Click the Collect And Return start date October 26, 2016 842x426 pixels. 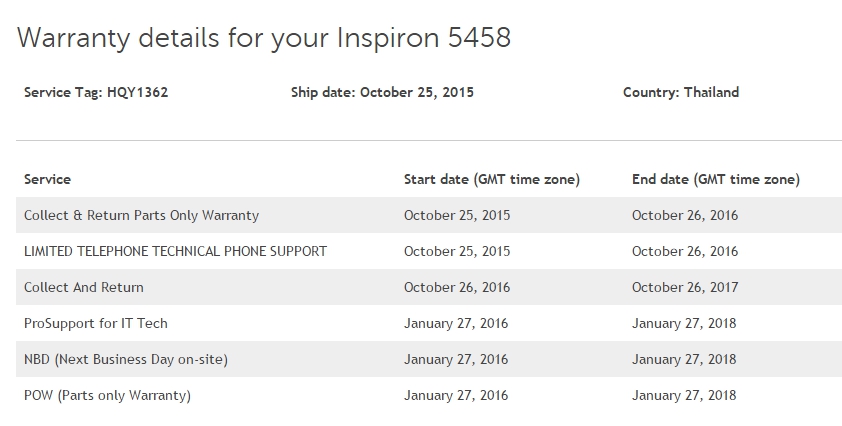click(457, 287)
